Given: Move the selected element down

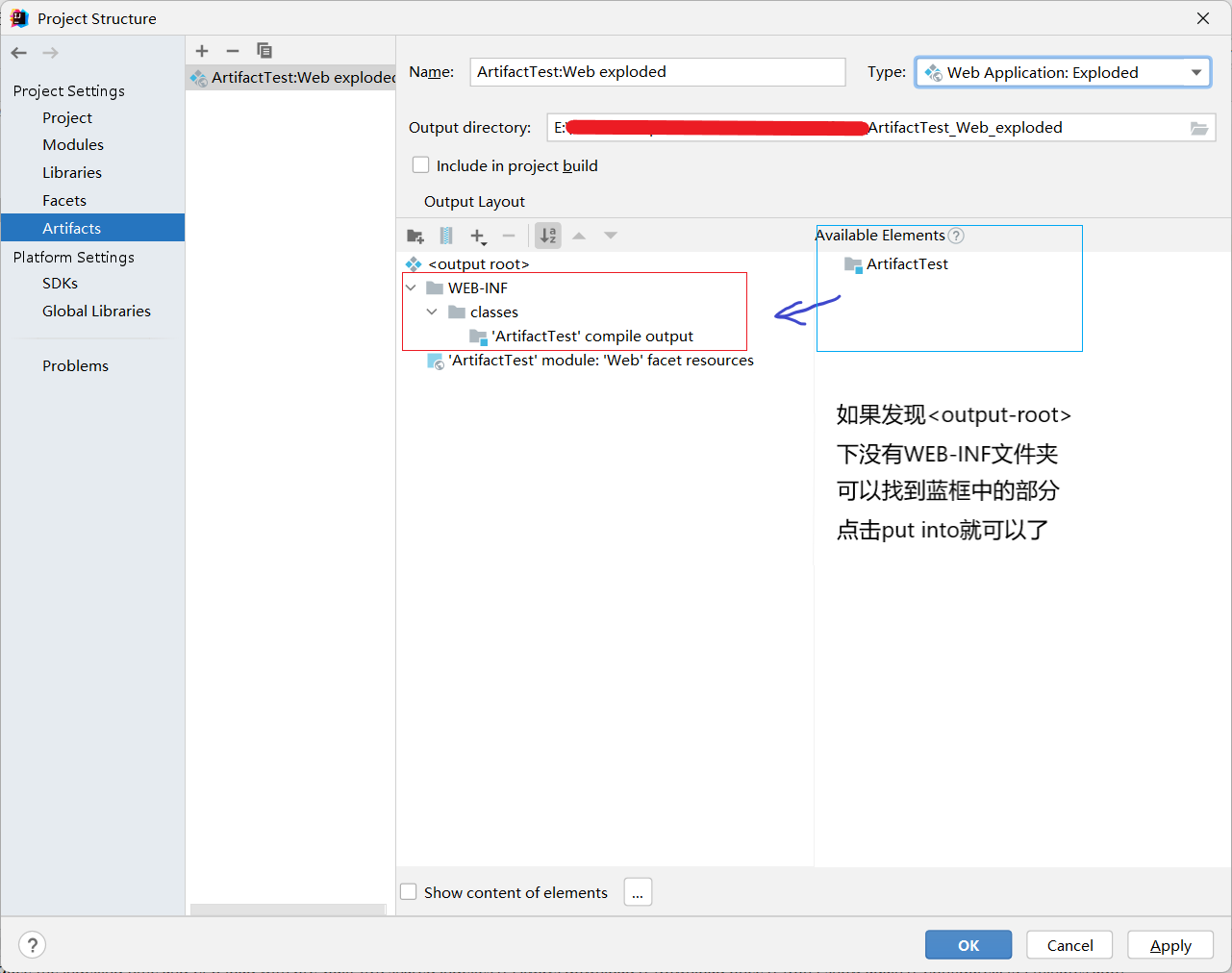Looking at the screenshot, I should click(611, 236).
